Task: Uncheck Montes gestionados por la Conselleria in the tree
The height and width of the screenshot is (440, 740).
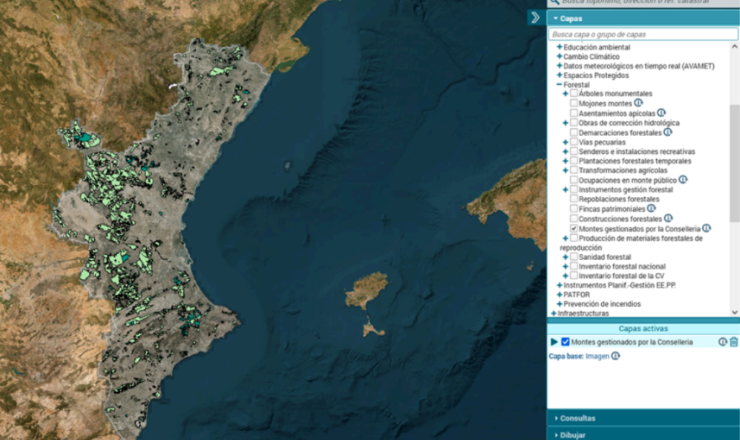Action: click(x=574, y=228)
